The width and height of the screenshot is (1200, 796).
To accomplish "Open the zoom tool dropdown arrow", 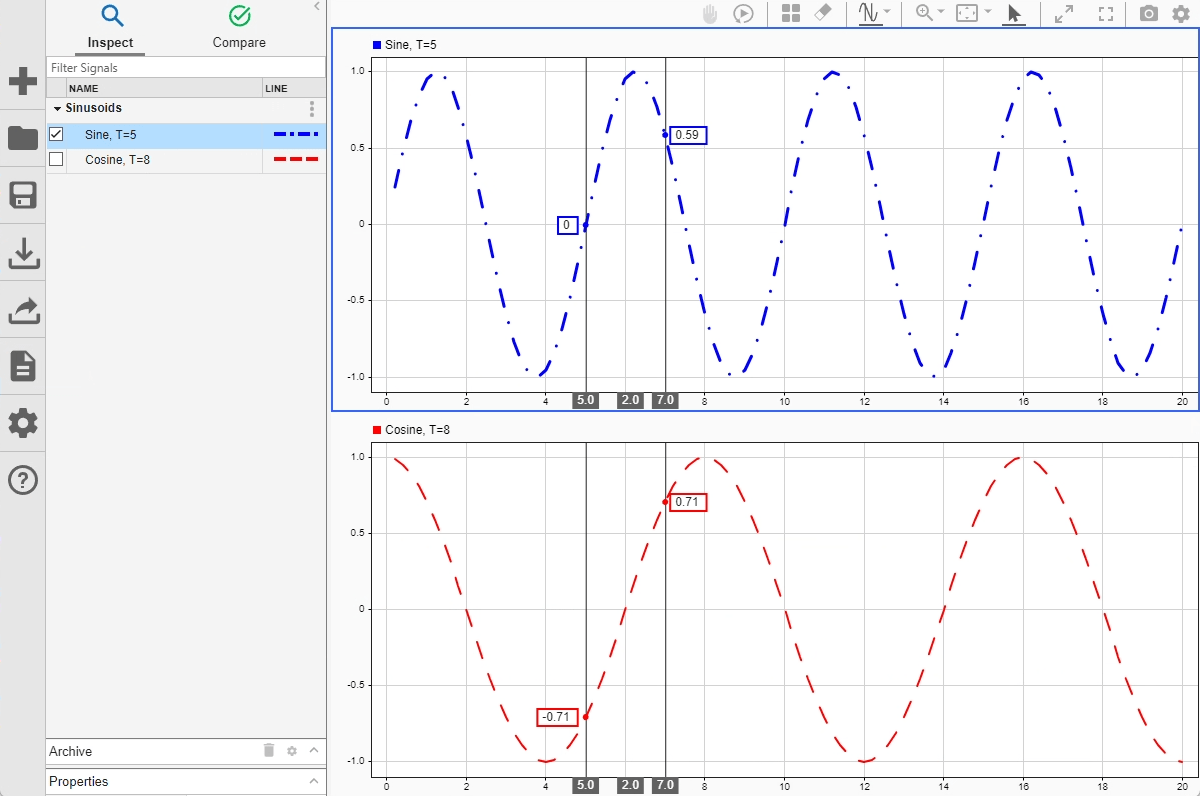I will 941,12.
